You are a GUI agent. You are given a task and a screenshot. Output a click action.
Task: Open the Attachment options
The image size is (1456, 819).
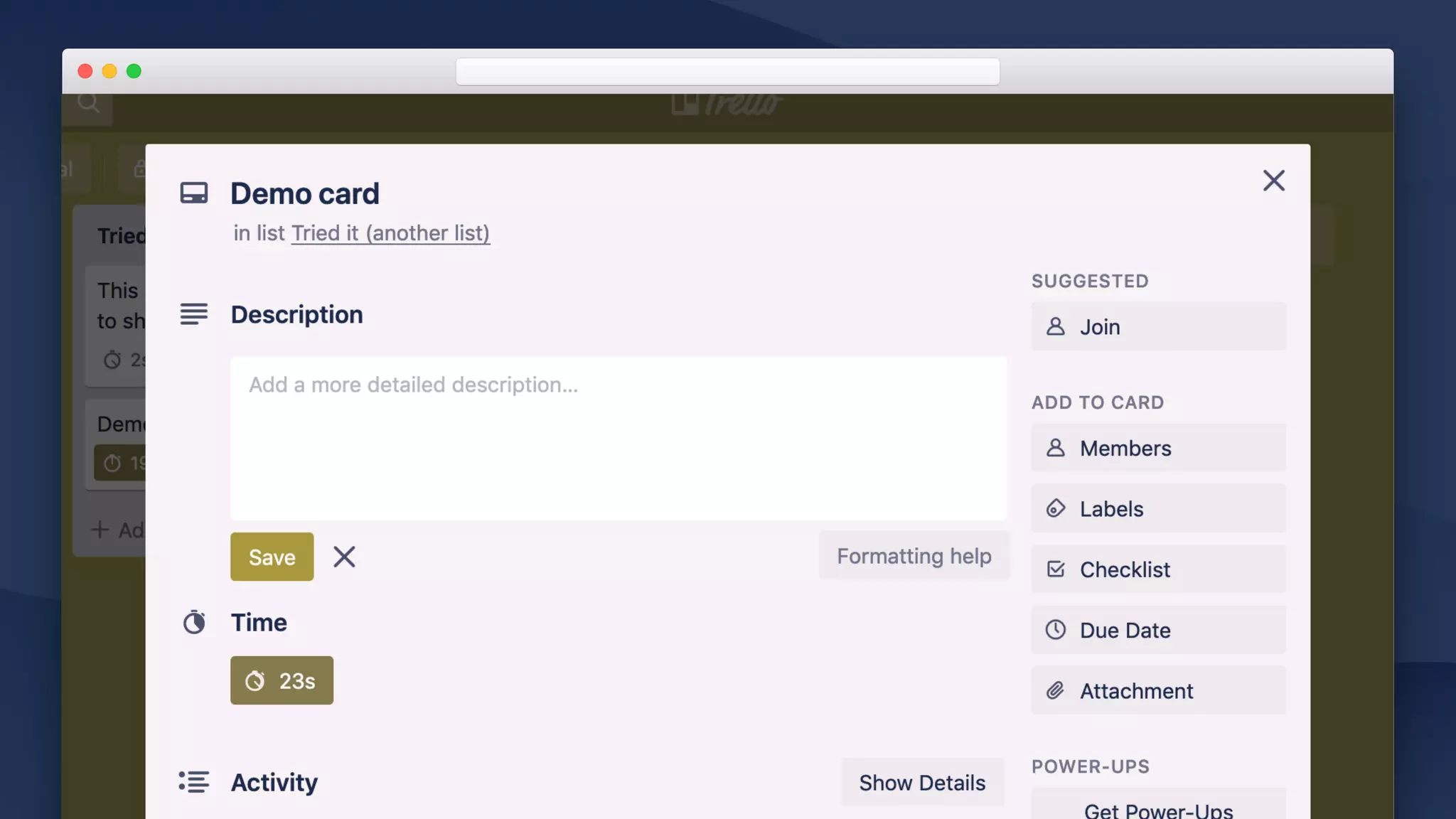[x=1158, y=690]
